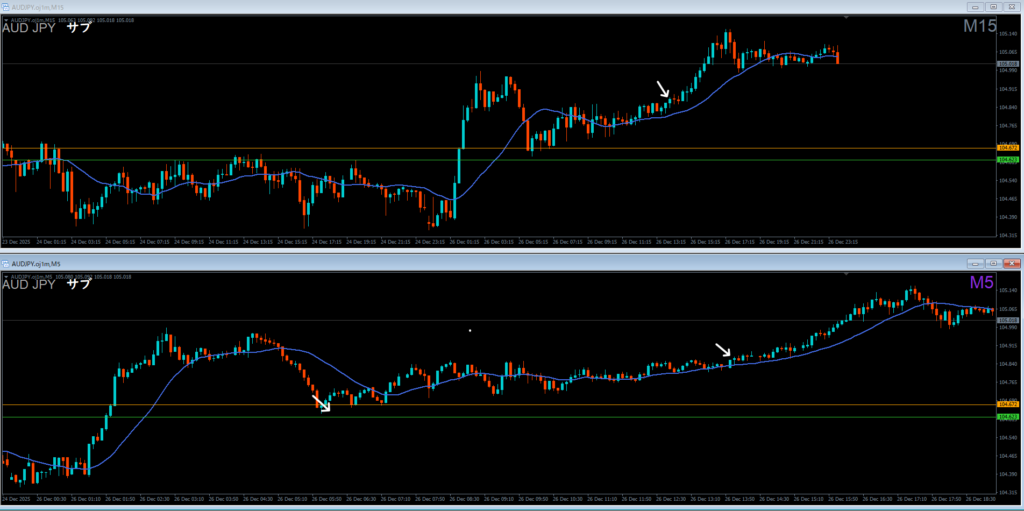Select the orange 104.672 price label on M15 chart

[1007, 148]
